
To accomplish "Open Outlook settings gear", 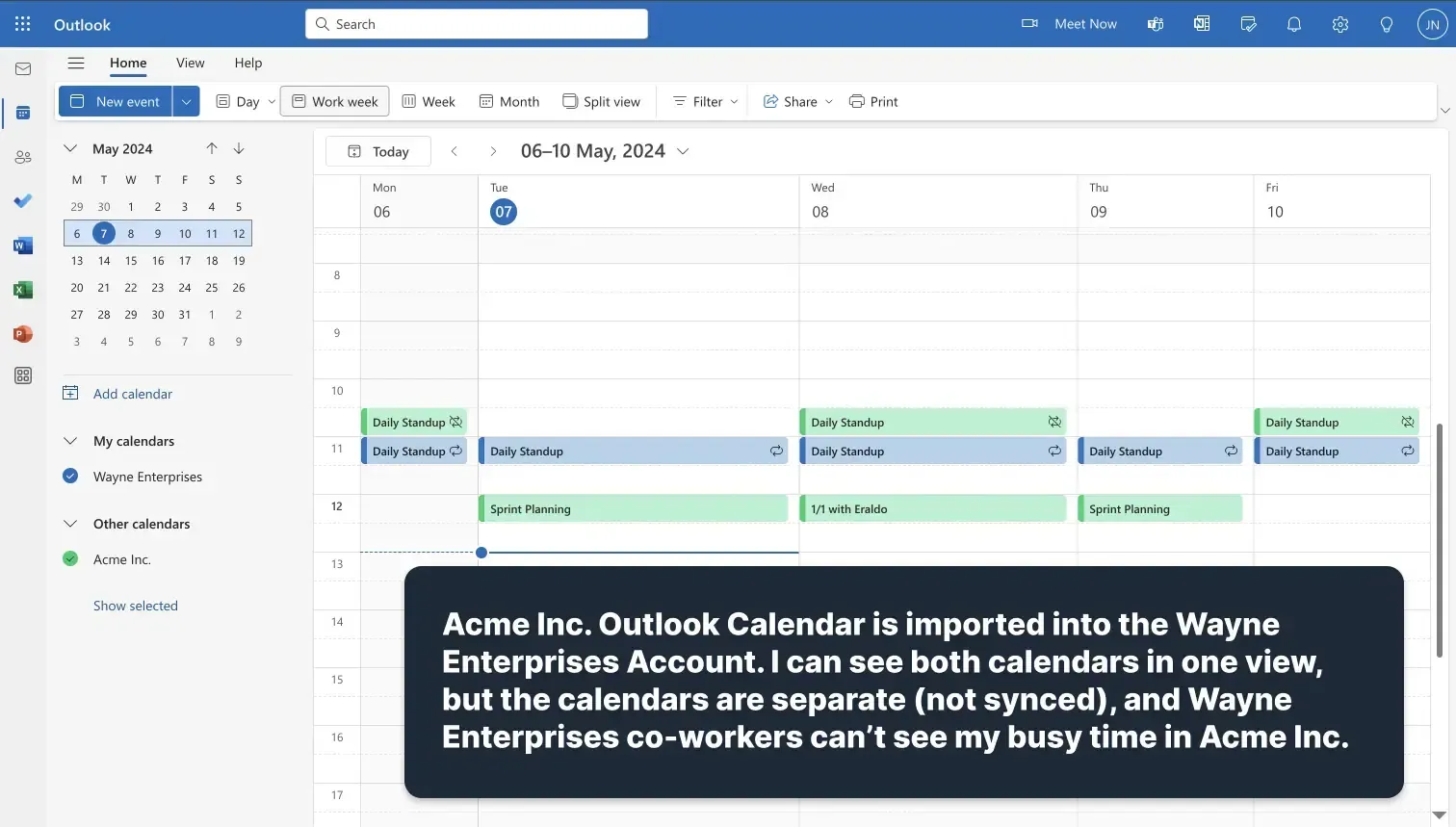I will pos(1339,24).
